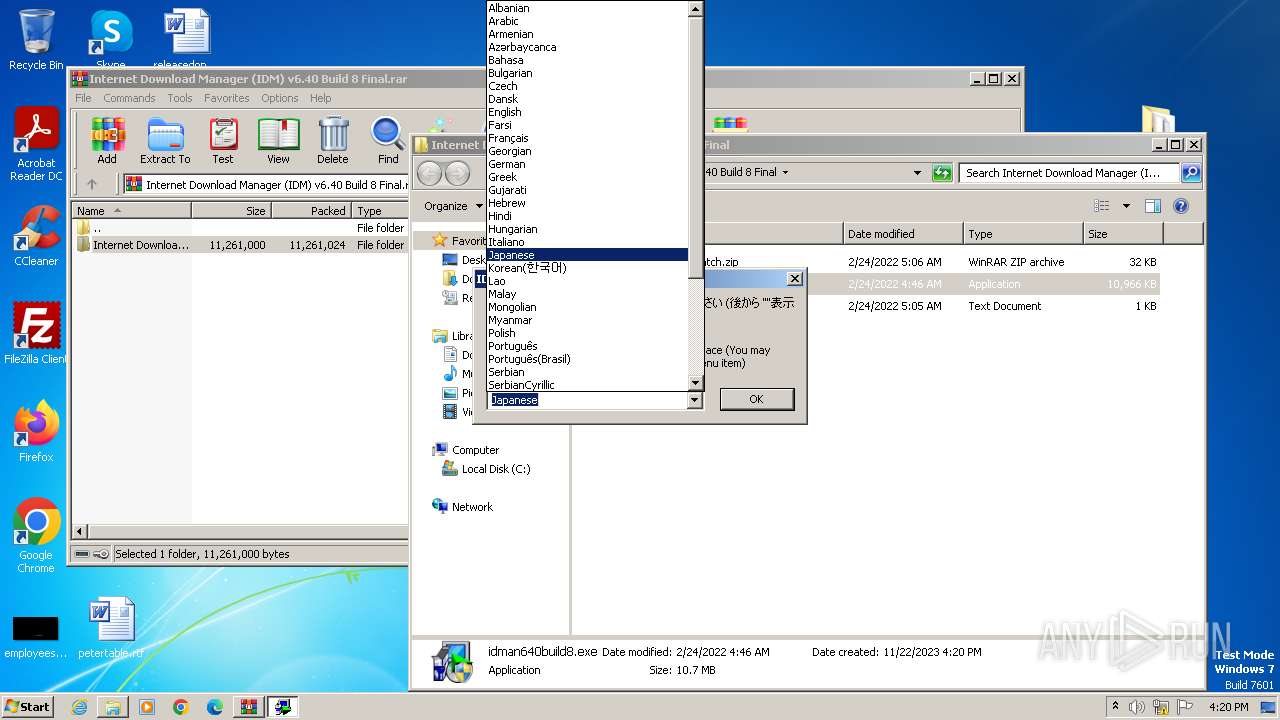Viewport: 1280px width, 720px height.
Task: Open Chrome from taskbar
Action: pos(180,707)
